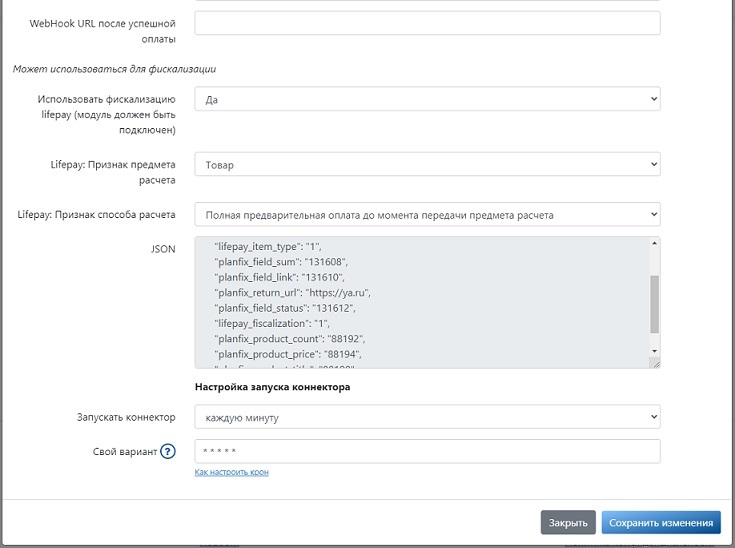Click the JSON textarea resize handle
The height and width of the screenshot is (548, 735).
click(656, 364)
